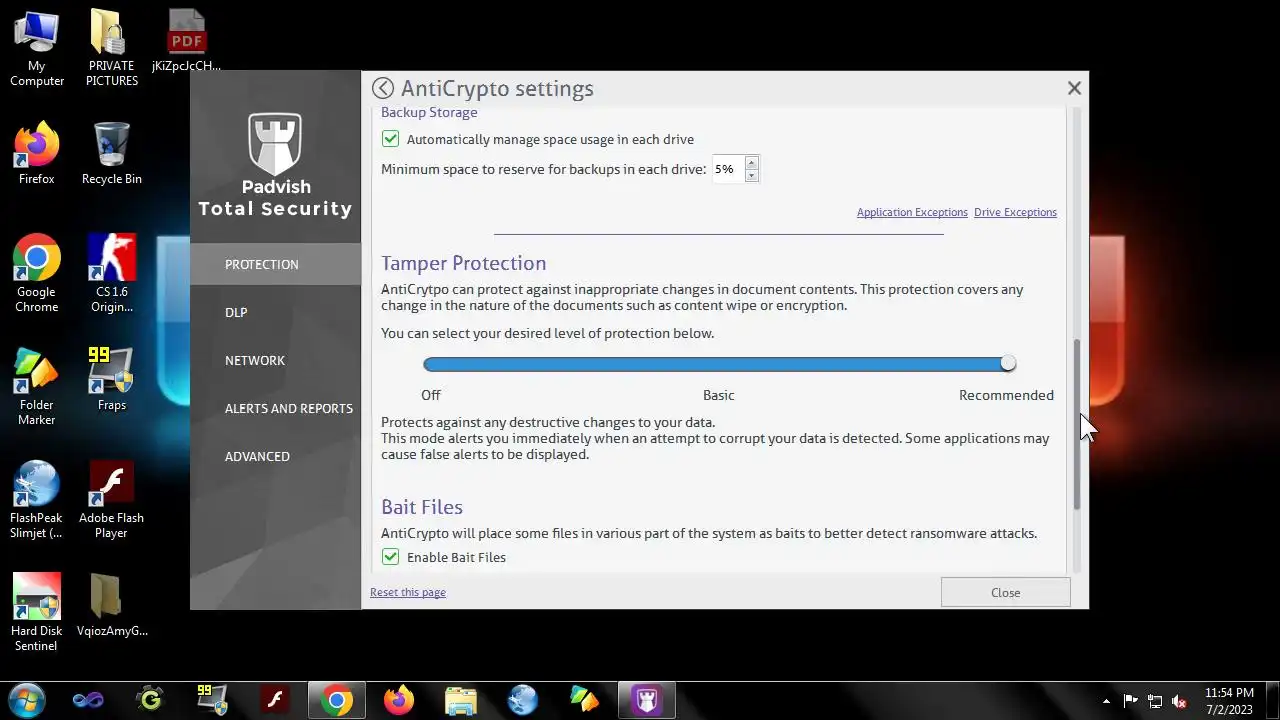Click the Tamper Protection slider handle
The height and width of the screenshot is (720, 1280).
(1008, 364)
